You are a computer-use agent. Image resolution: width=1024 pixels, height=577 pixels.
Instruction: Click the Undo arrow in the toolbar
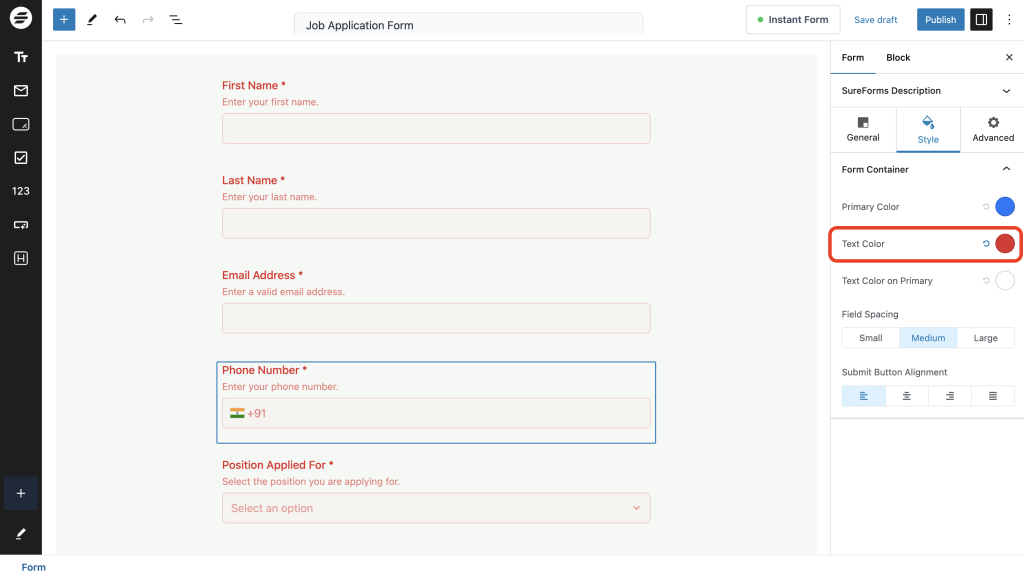point(120,19)
